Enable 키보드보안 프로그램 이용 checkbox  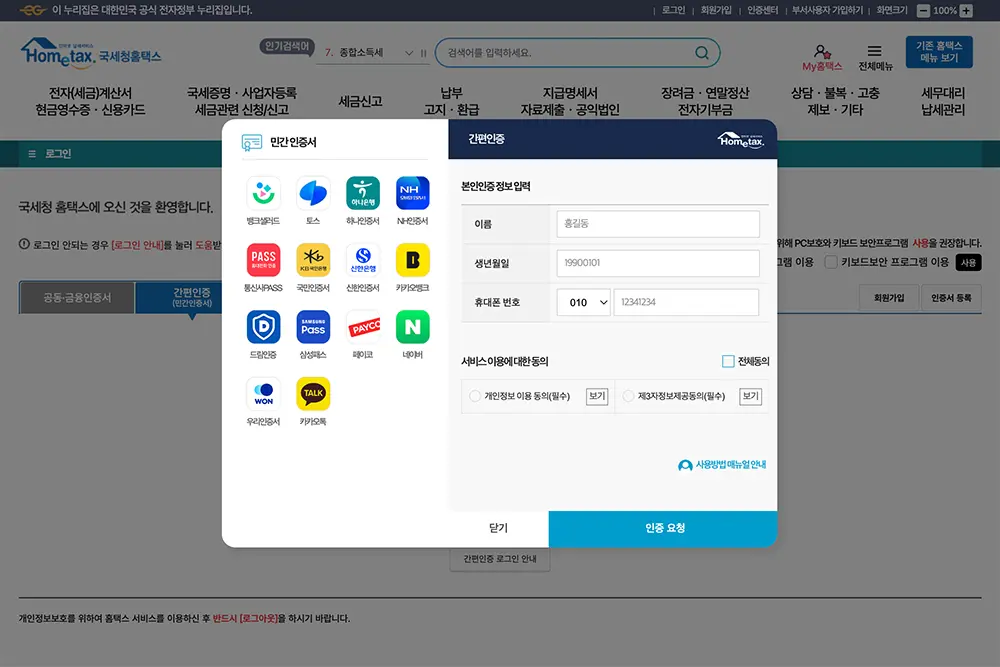tap(831, 262)
